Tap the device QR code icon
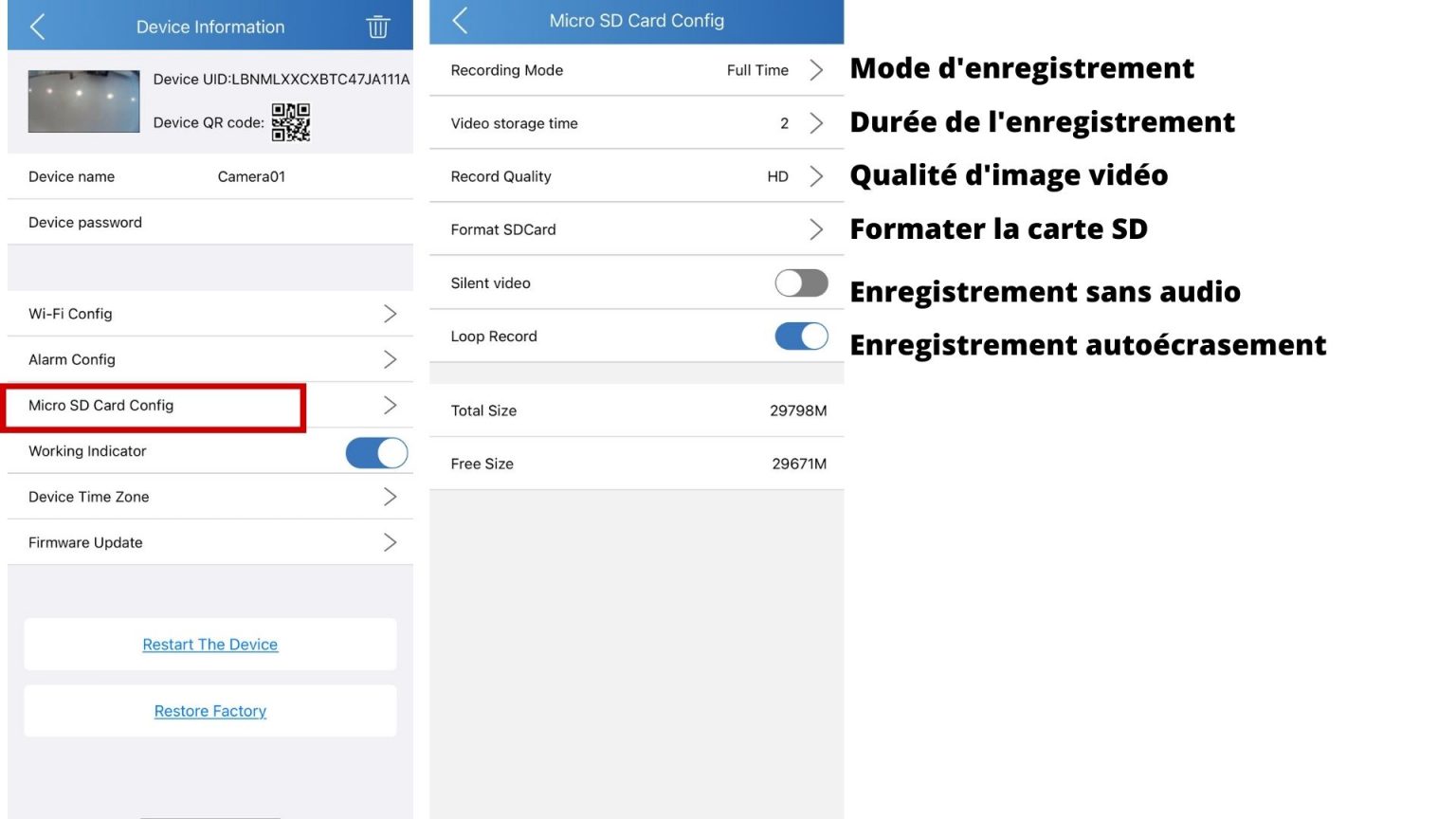 pyautogui.click(x=291, y=122)
